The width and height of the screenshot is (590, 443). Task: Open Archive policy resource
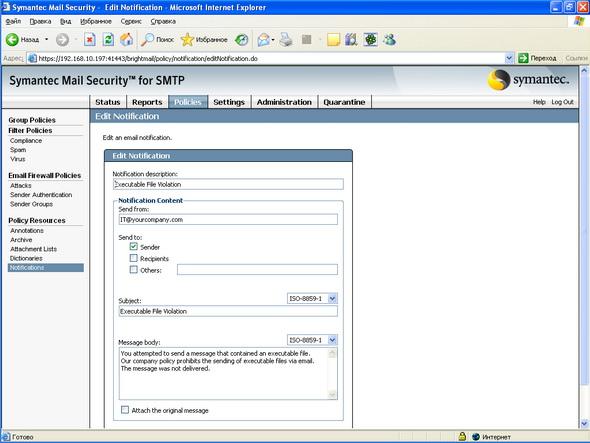tap(21, 240)
